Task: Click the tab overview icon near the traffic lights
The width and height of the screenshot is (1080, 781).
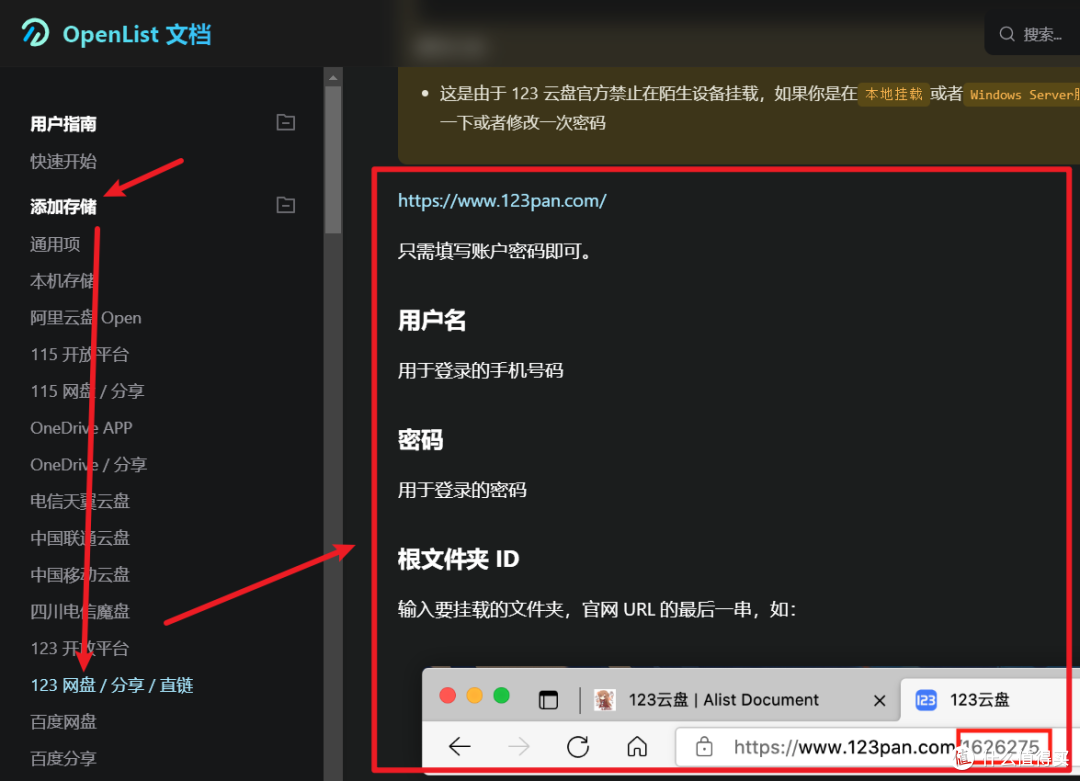Action: coord(548,700)
